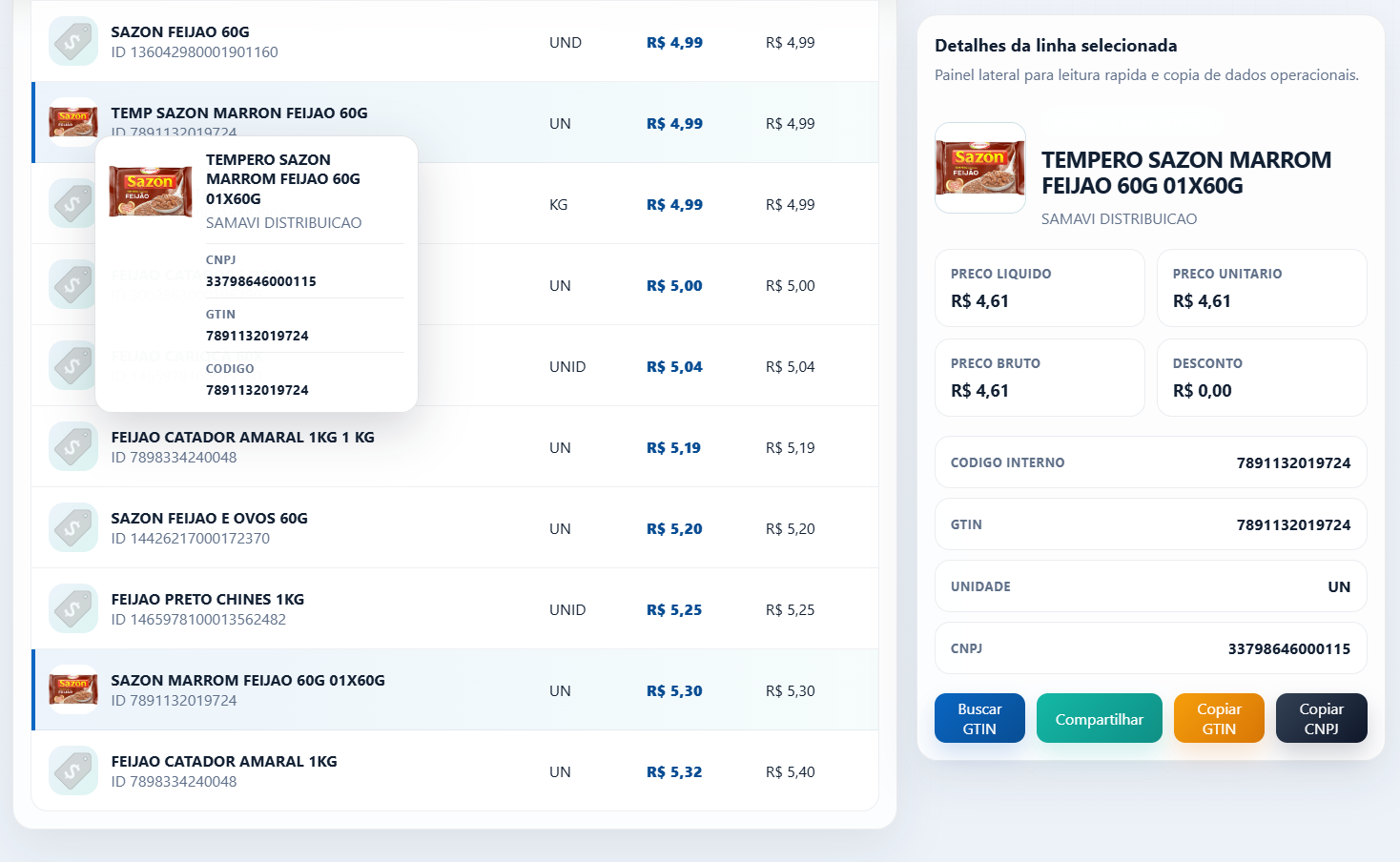Click the Sazon product image in the popup card

[x=151, y=191]
